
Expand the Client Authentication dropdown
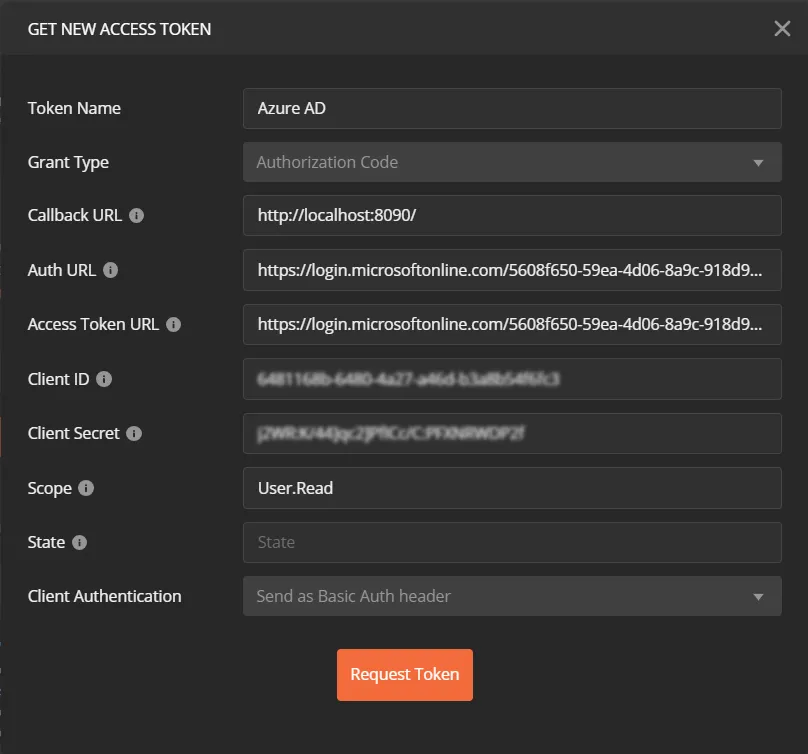pyautogui.click(x=512, y=596)
